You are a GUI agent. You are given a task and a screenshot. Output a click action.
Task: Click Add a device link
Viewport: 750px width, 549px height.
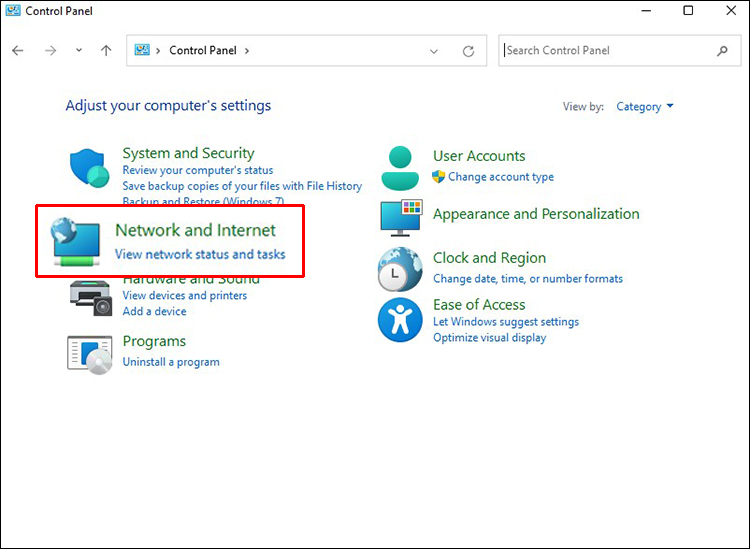pyautogui.click(x=154, y=311)
